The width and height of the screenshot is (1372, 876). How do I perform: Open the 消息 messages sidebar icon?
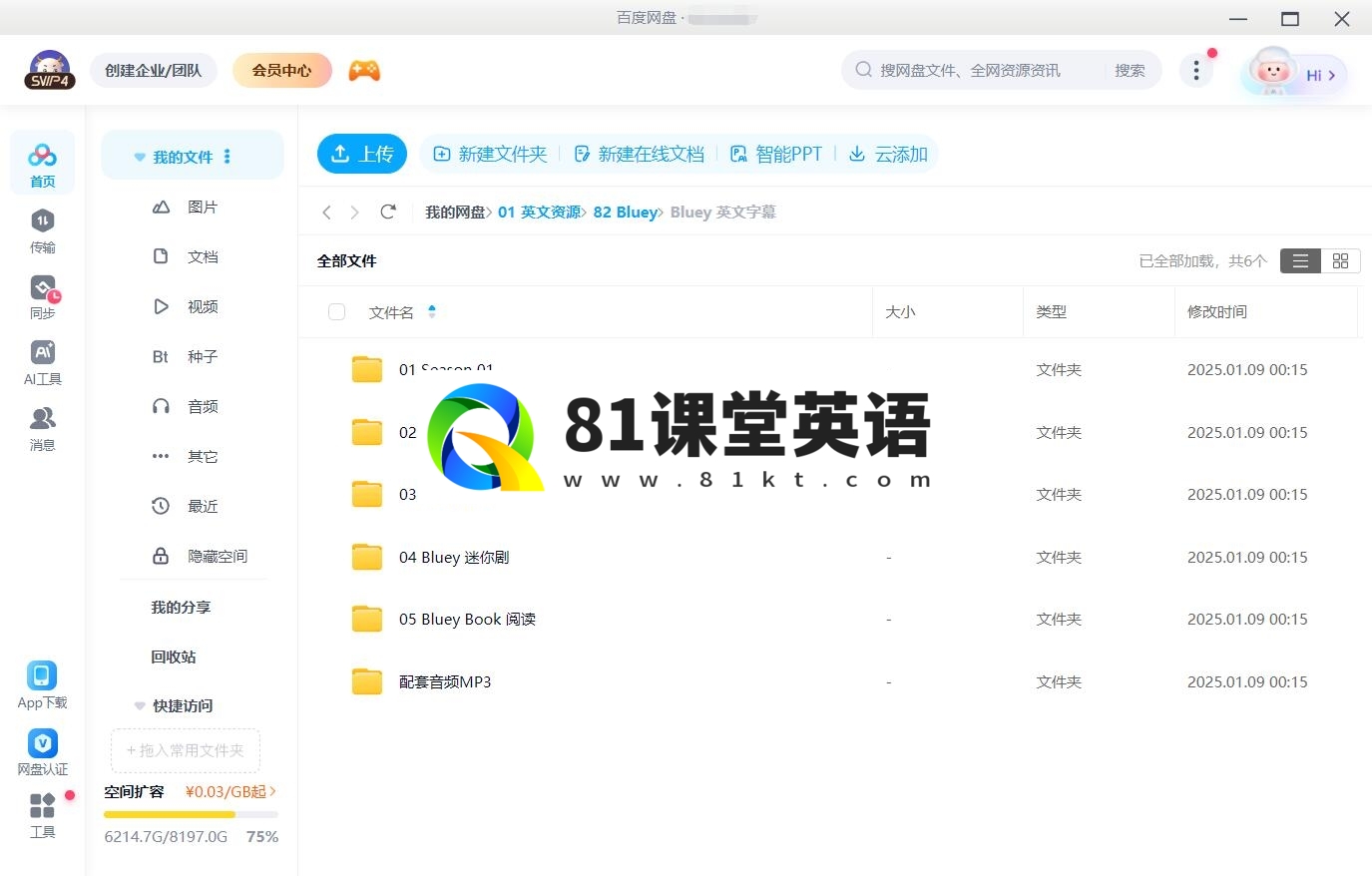[x=42, y=429]
